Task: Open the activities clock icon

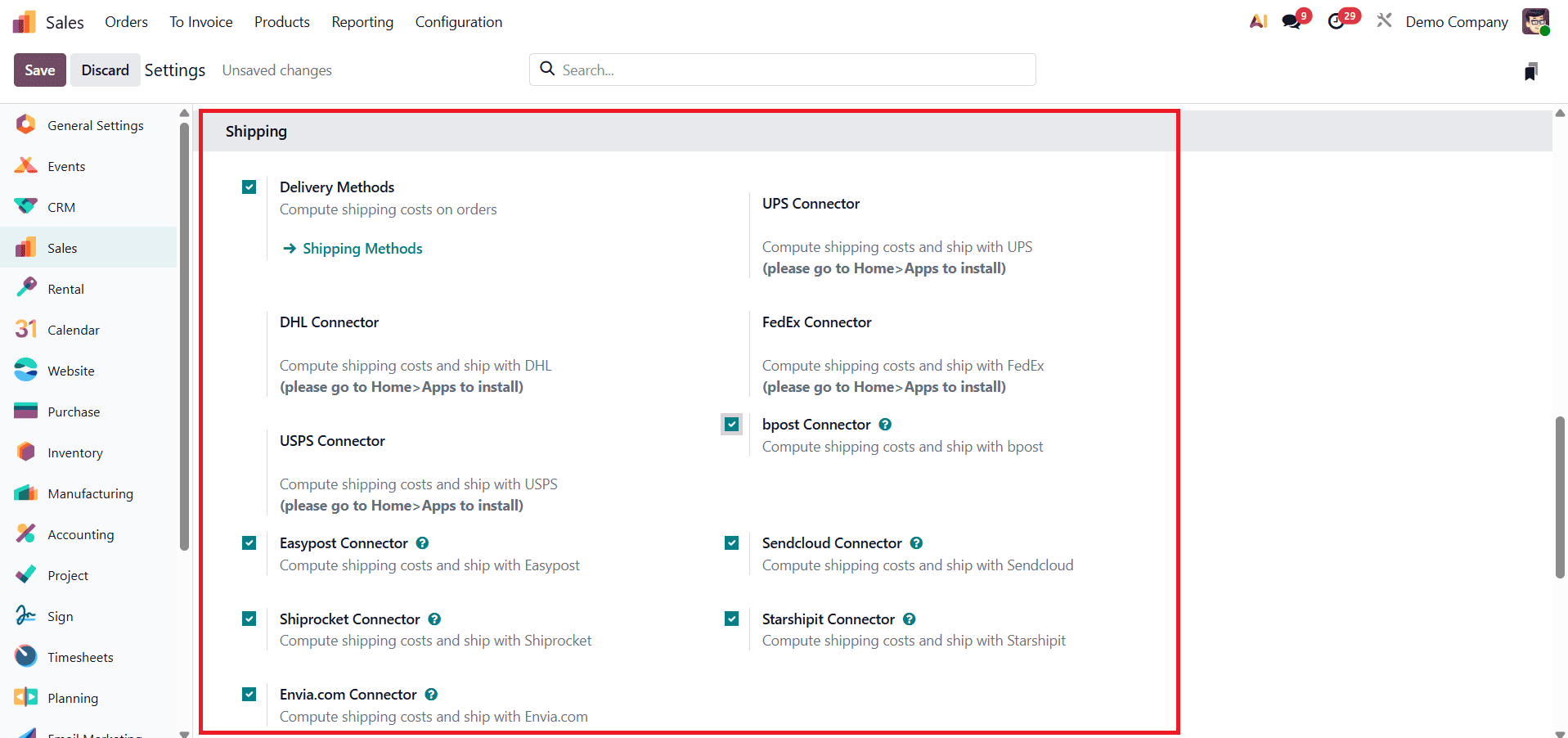Action: click(x=1337, y=21)
